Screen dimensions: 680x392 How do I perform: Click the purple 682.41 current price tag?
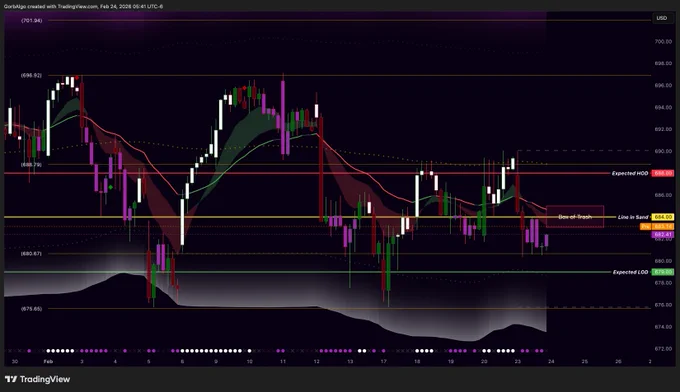(663, 235)
